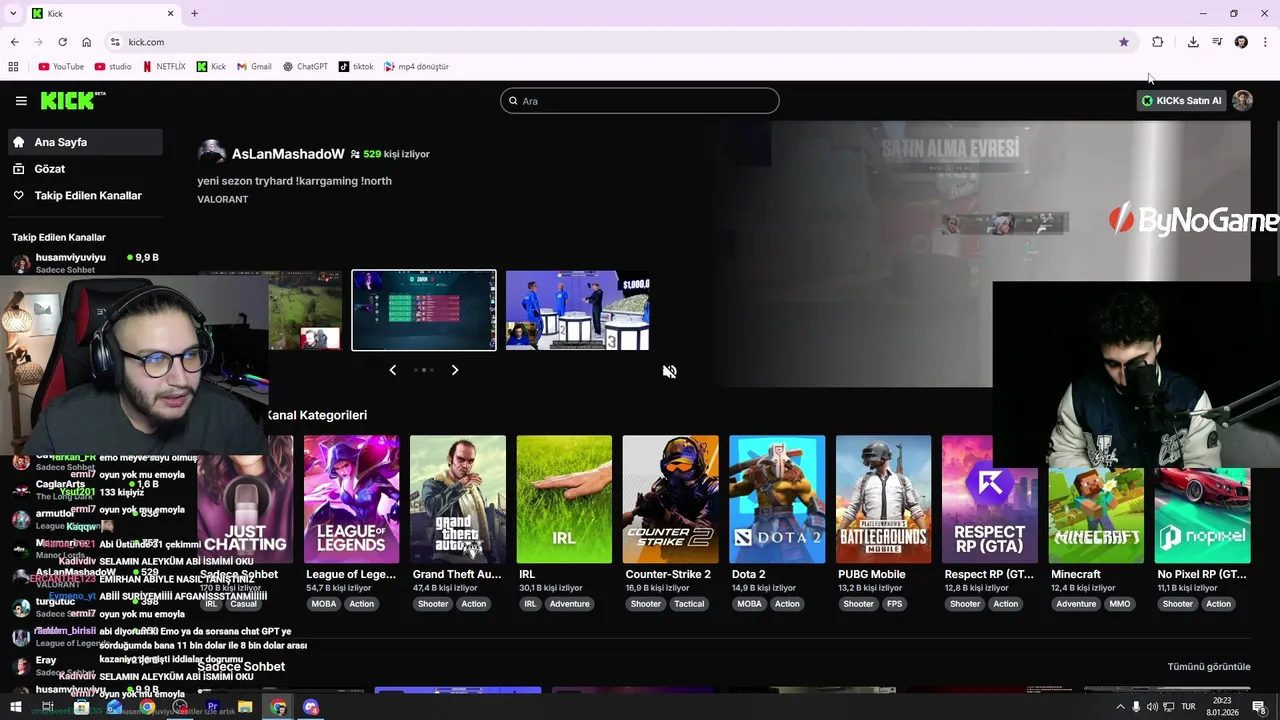The height and width of the screenshot is (720, 1280).
Task: Open File Explorer from the taskbar
Action: click(245, 707)
